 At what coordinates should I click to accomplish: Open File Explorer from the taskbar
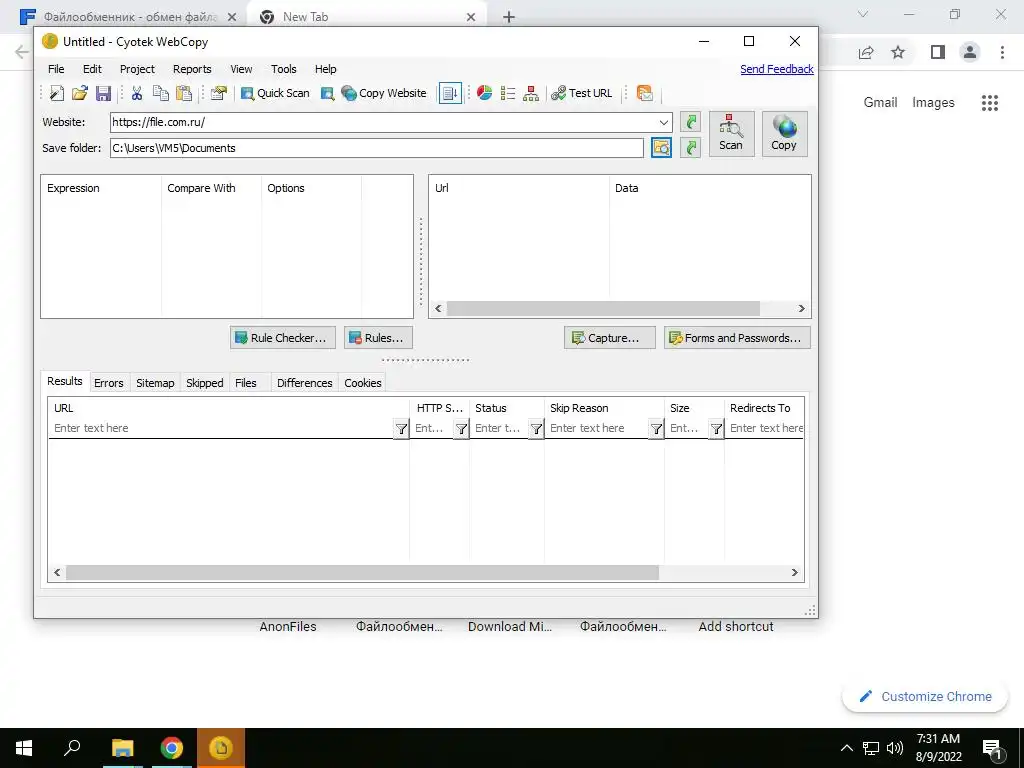click(122, 748)
